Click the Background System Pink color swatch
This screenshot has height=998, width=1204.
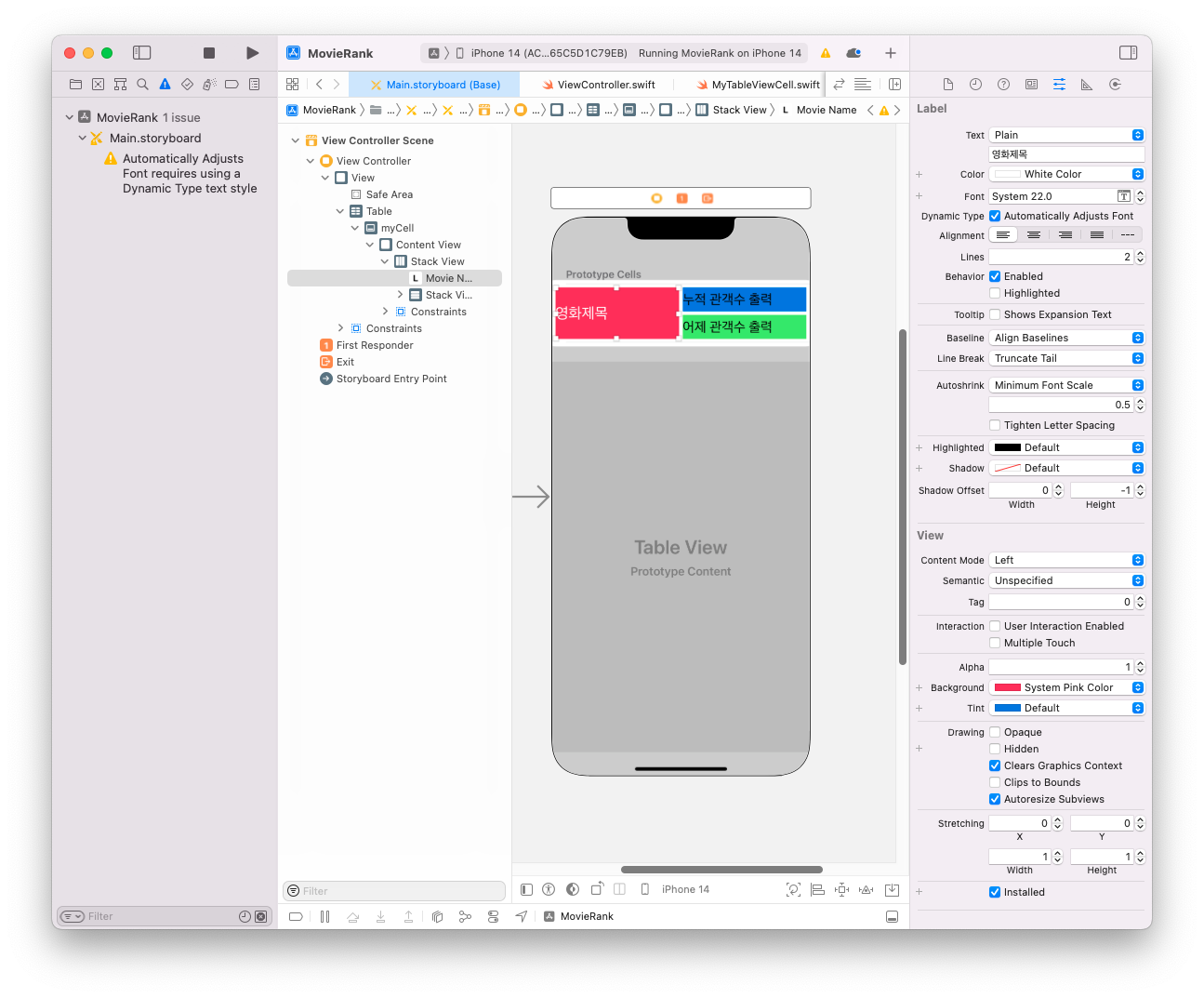[x=1007, y=687]
